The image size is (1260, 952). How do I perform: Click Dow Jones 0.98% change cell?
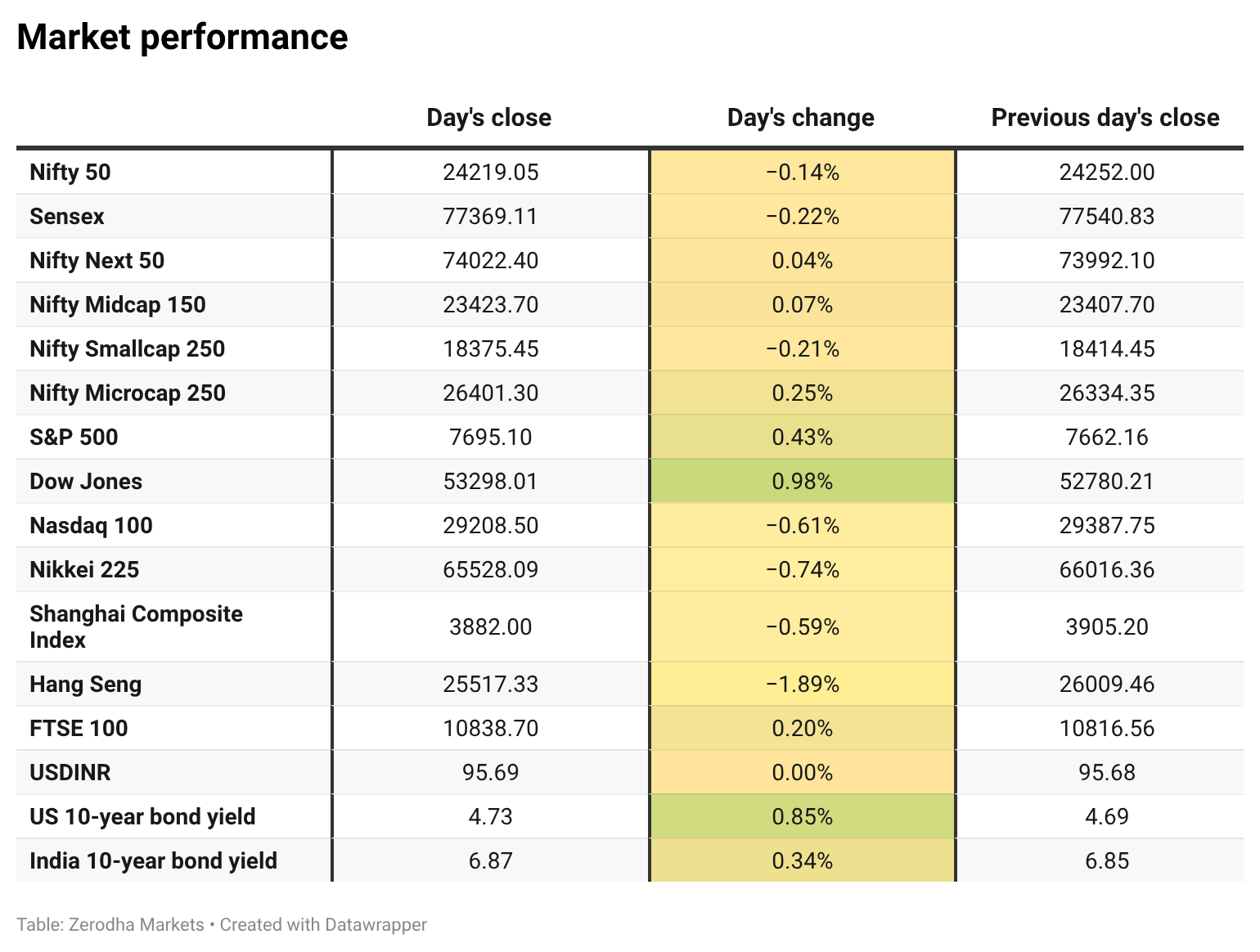pos(803,481)
